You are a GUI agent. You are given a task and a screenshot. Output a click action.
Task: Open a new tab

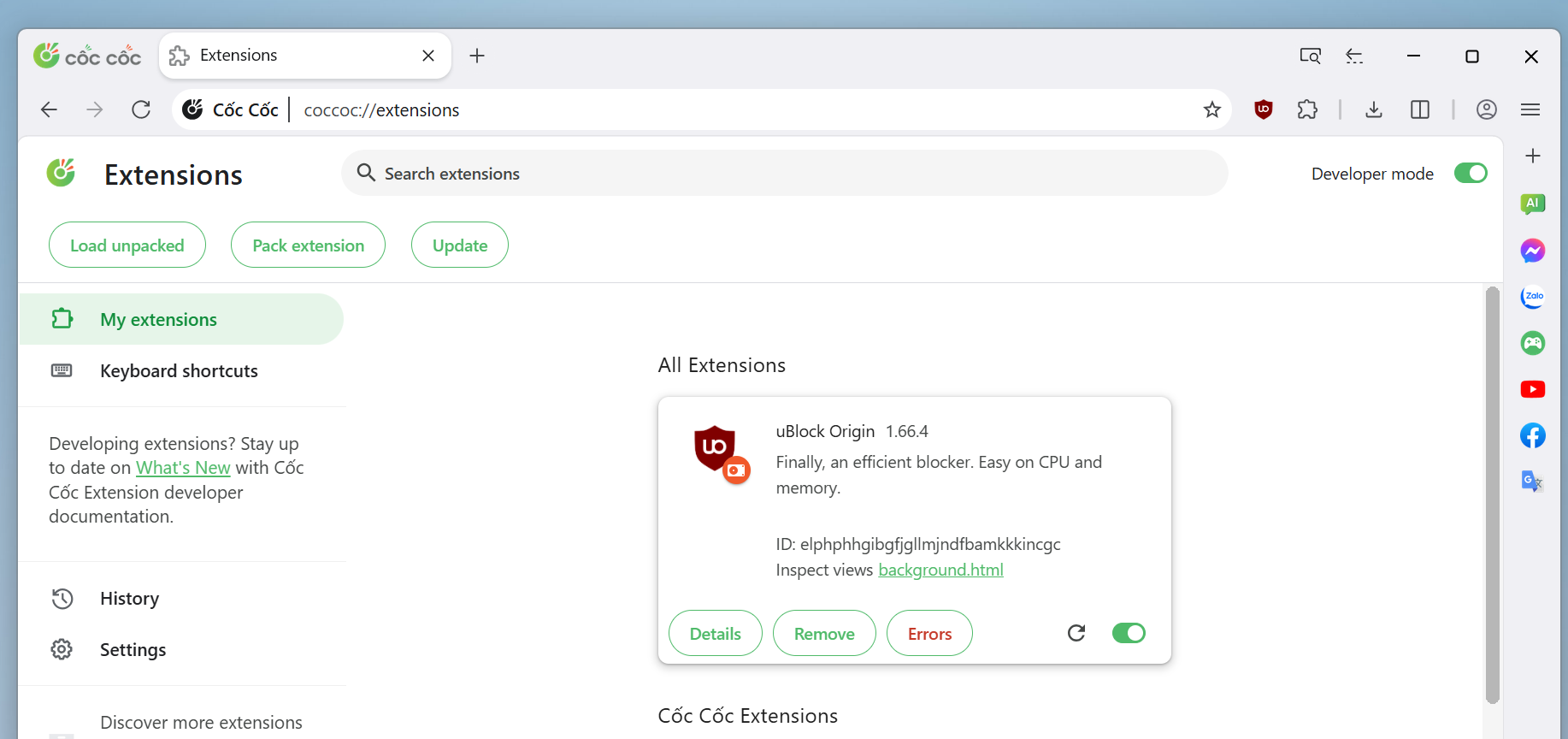tap(477, 56)
